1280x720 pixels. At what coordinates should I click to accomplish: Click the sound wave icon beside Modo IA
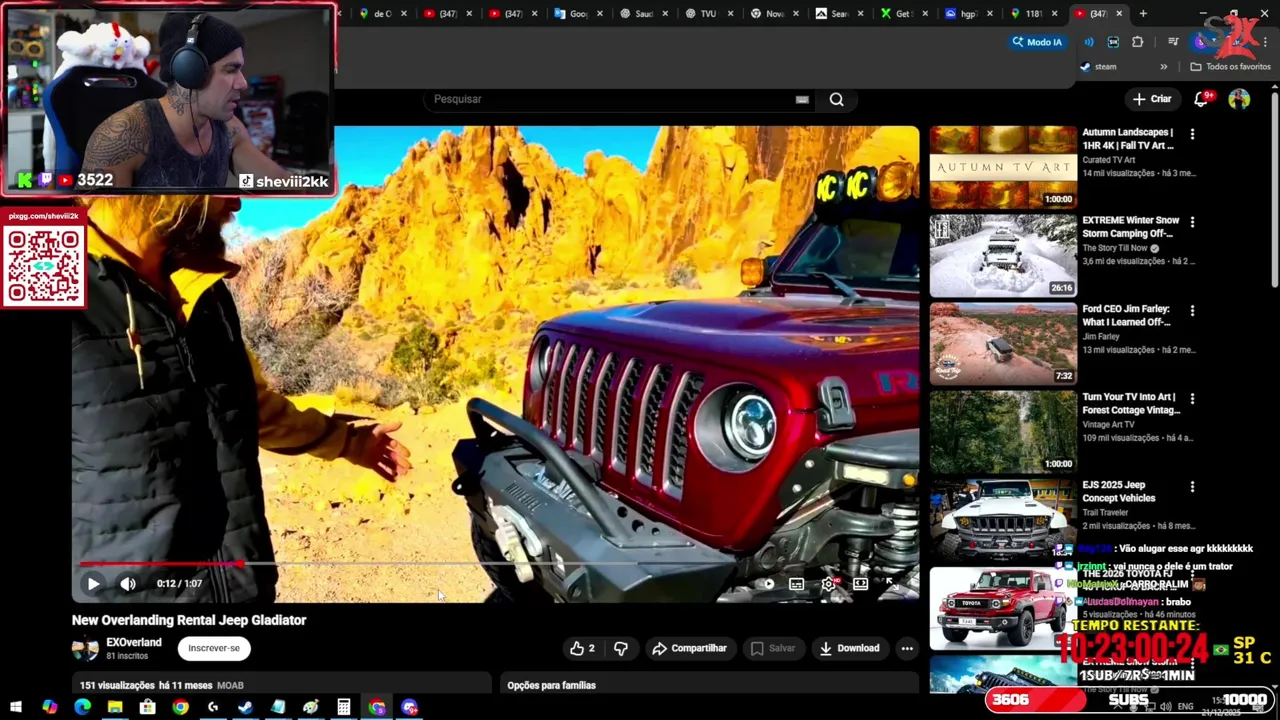[x=1088, y=42]
